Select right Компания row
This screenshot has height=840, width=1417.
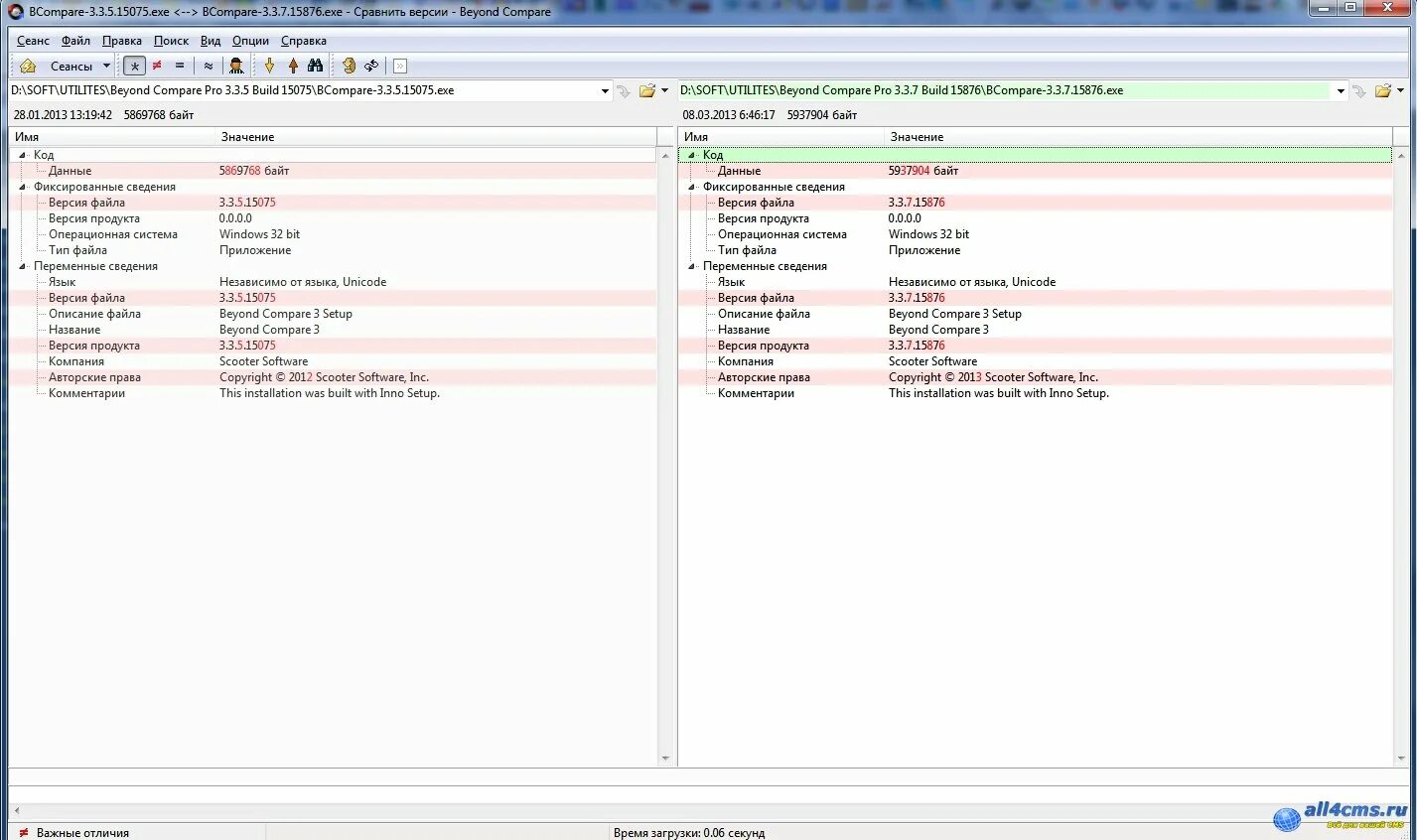(x=1036, y=361)
